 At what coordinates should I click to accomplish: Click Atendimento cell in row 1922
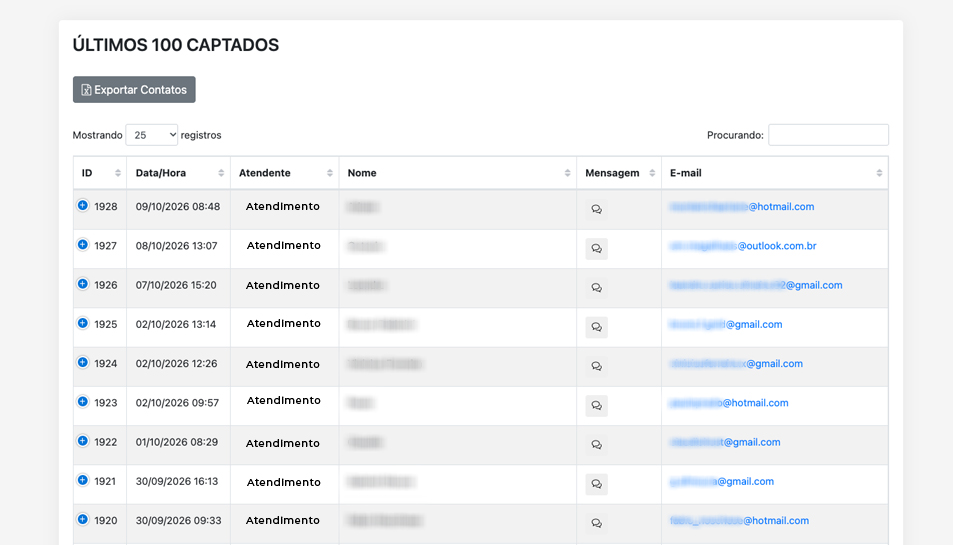tap(283, 444)
